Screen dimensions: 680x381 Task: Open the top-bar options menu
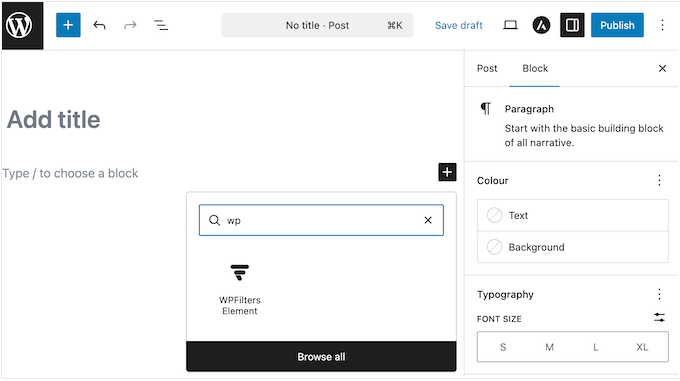[662, 25]
